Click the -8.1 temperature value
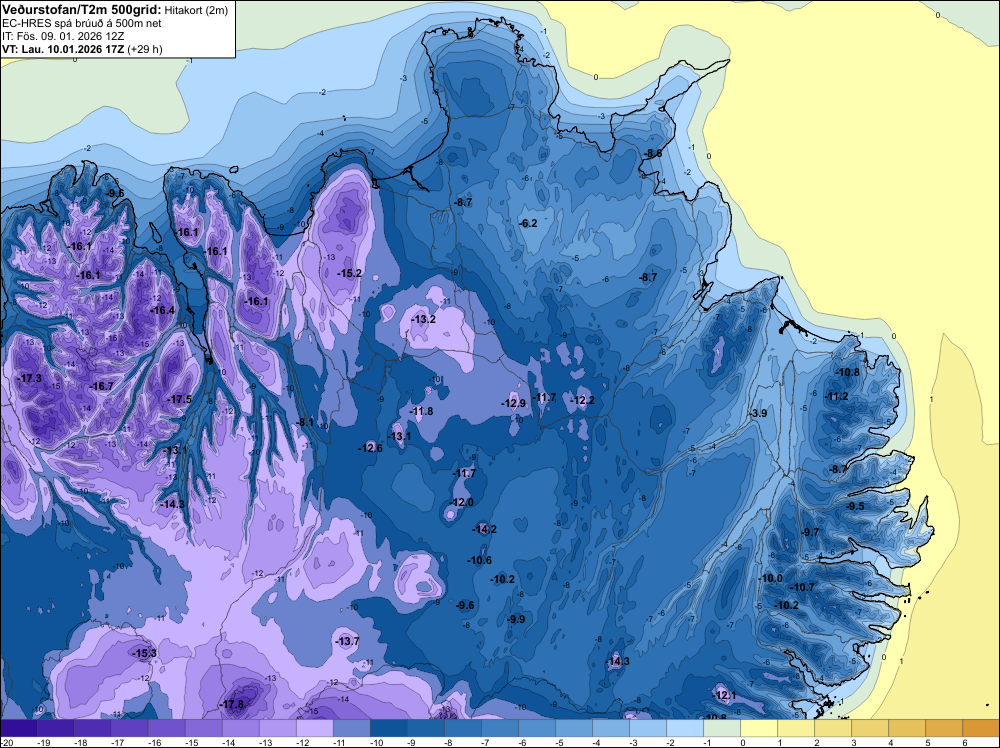Screen dimensions: 1000x748 (x=305, y=422)
